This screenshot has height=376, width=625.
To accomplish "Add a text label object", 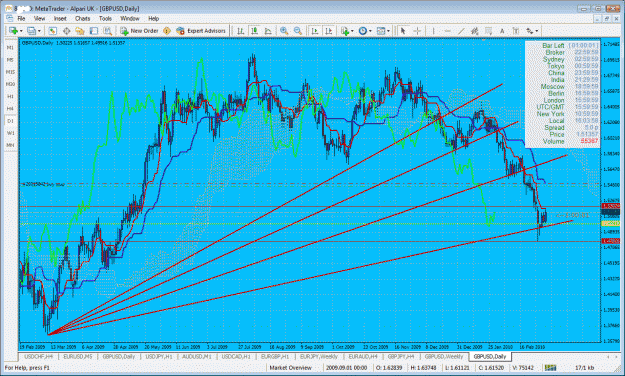I will [516, 31].
